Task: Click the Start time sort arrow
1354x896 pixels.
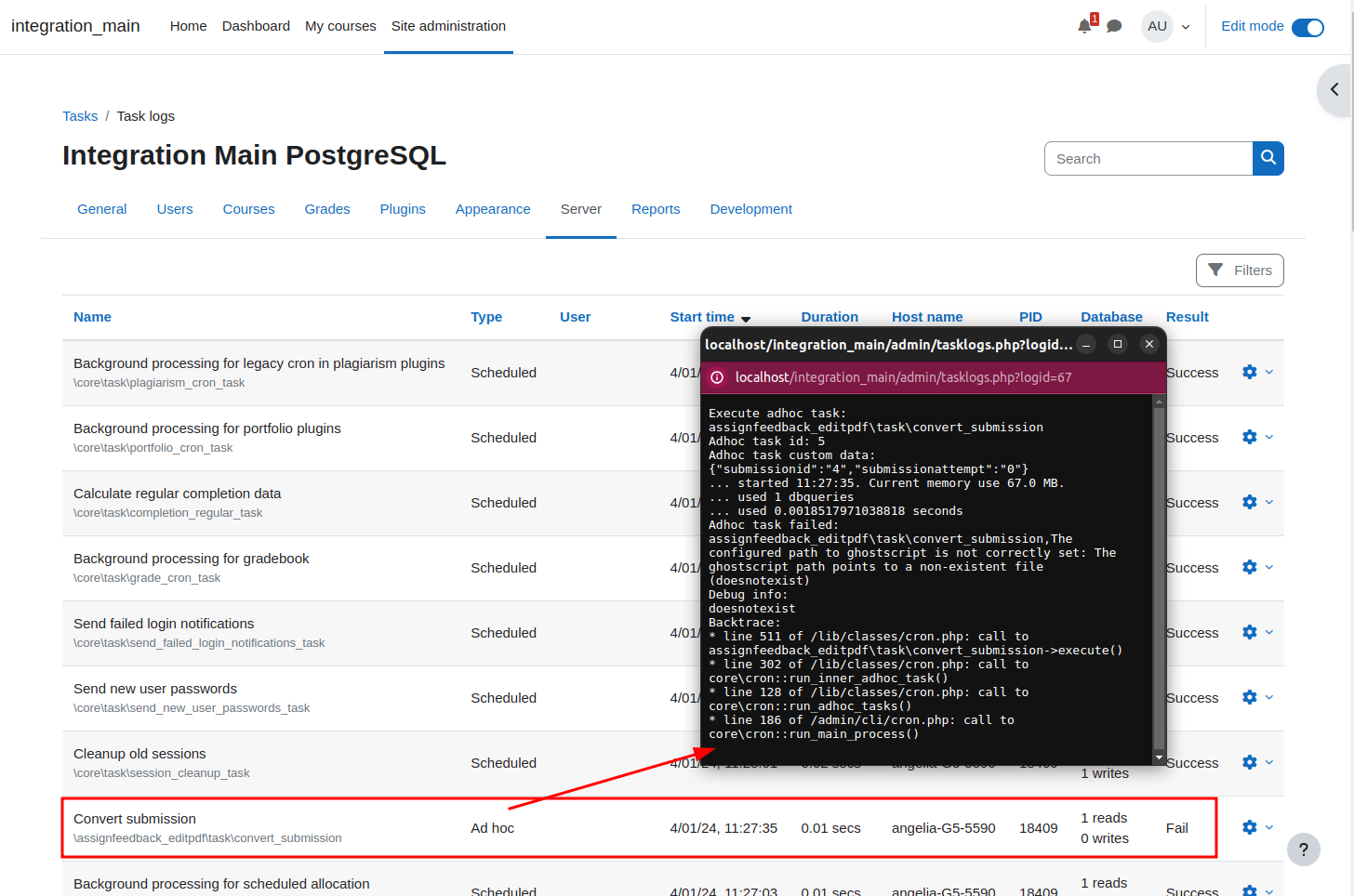Action: pos(746,319)
